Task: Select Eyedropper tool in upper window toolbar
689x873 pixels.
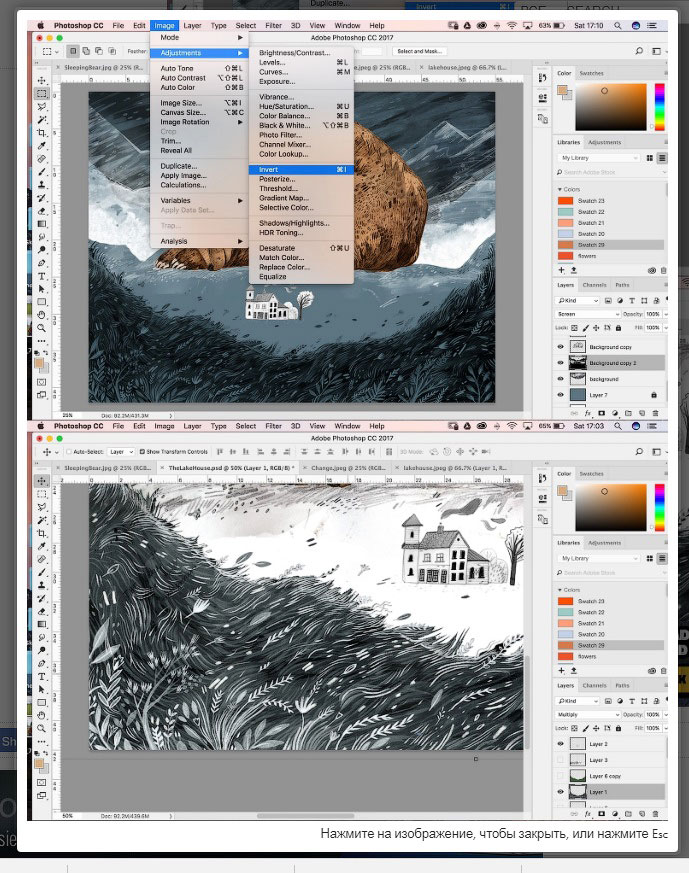Action: point(42,146)
